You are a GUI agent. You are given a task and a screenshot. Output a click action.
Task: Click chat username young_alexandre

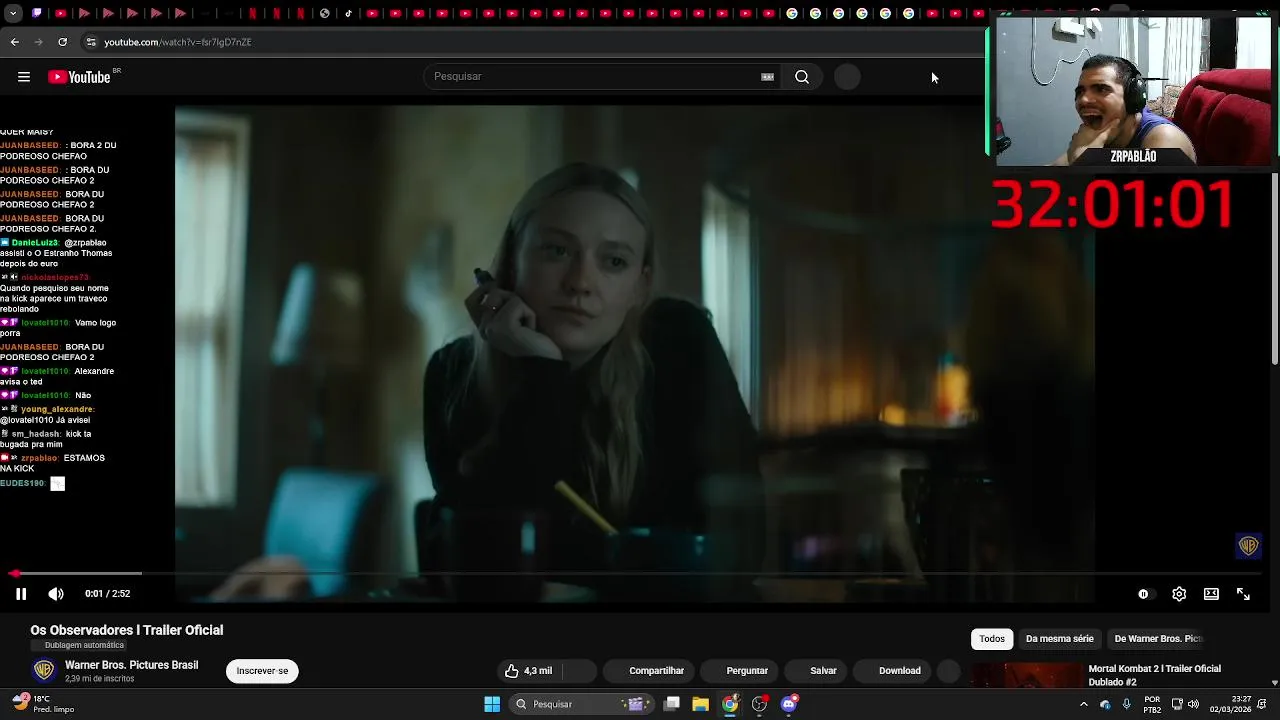[x=57, y=409]
